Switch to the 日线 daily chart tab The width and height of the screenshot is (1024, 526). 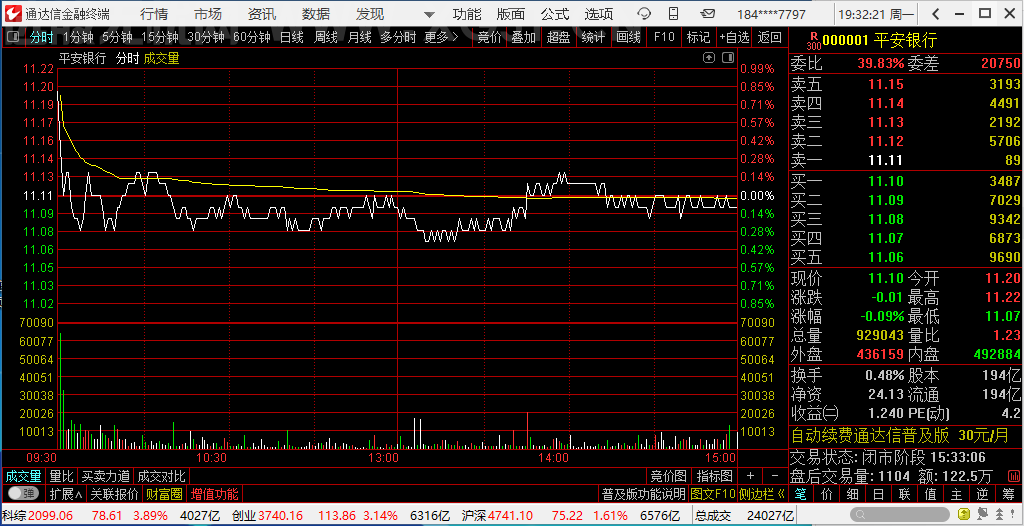point(292,37)
